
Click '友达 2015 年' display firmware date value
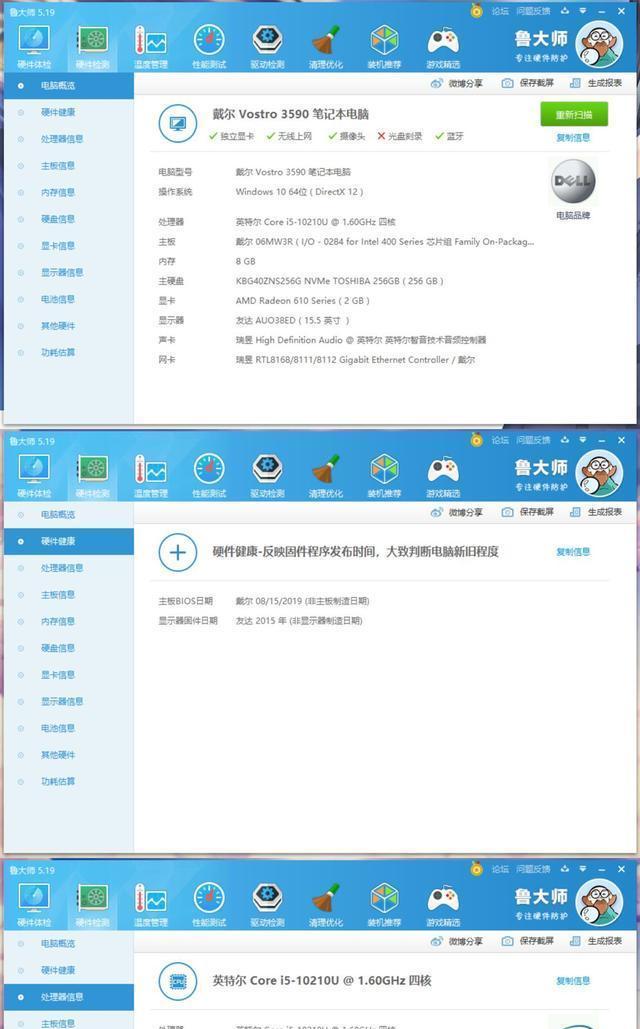[x=261, y=621]
